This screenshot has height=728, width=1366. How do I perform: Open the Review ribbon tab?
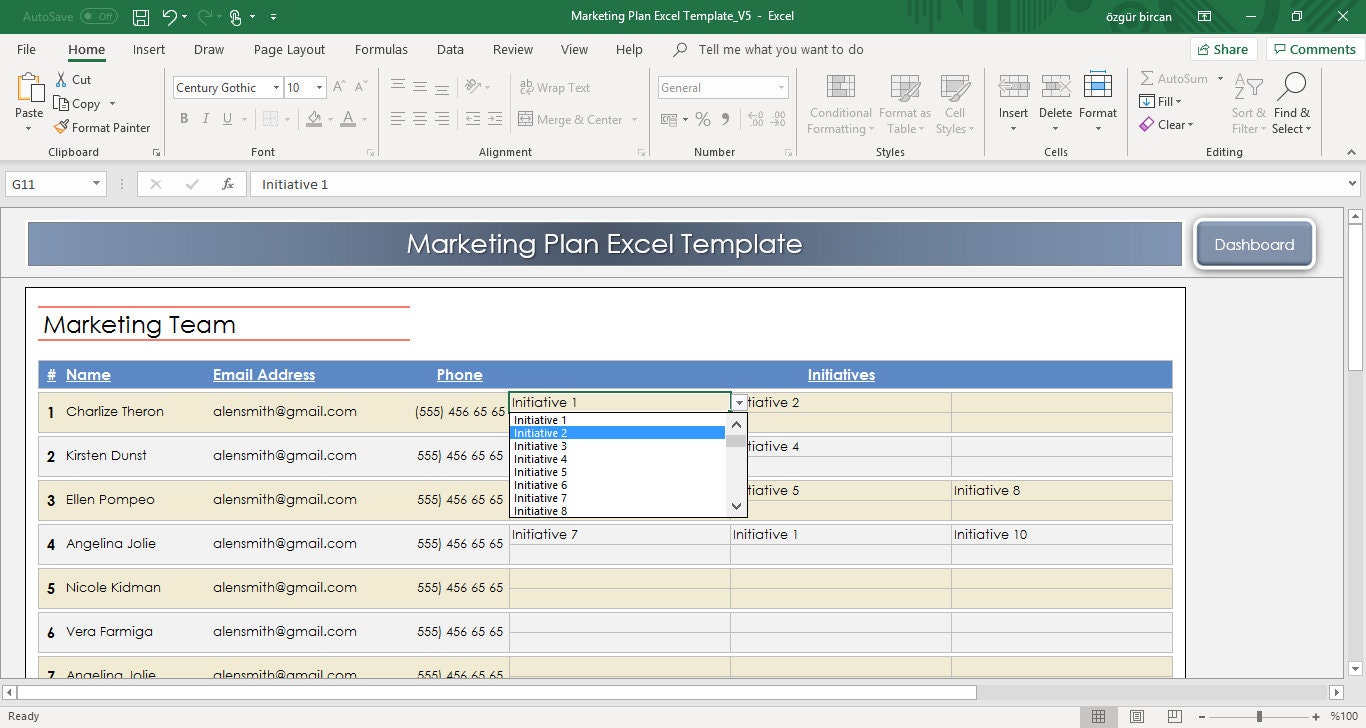(512, 49)
